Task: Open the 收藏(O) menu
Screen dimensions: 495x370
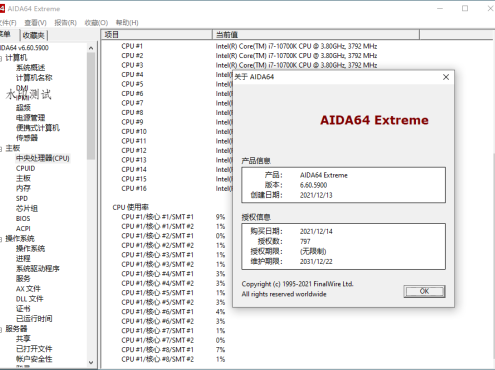Action: tap(96, 23)
